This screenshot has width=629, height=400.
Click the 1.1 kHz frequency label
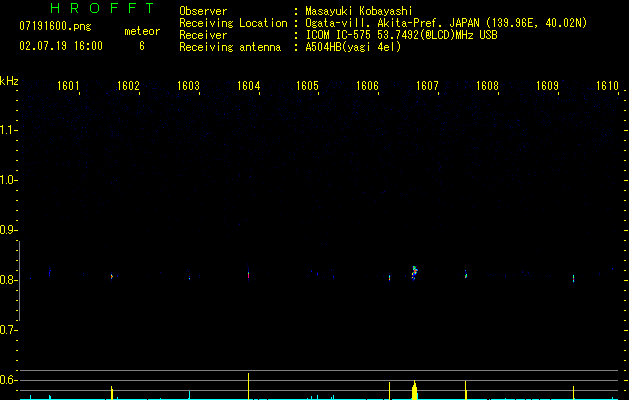point(8,130)
